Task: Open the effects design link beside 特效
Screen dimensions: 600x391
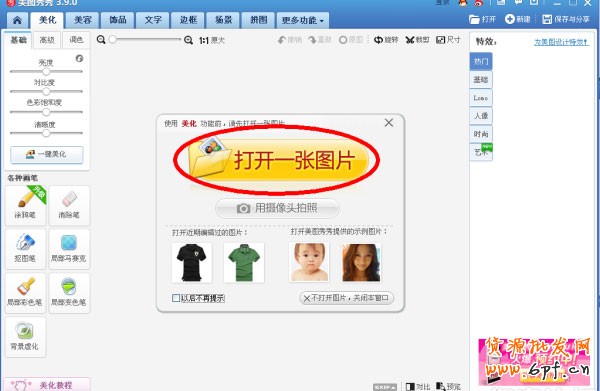Action: click(x=561, y=42)
